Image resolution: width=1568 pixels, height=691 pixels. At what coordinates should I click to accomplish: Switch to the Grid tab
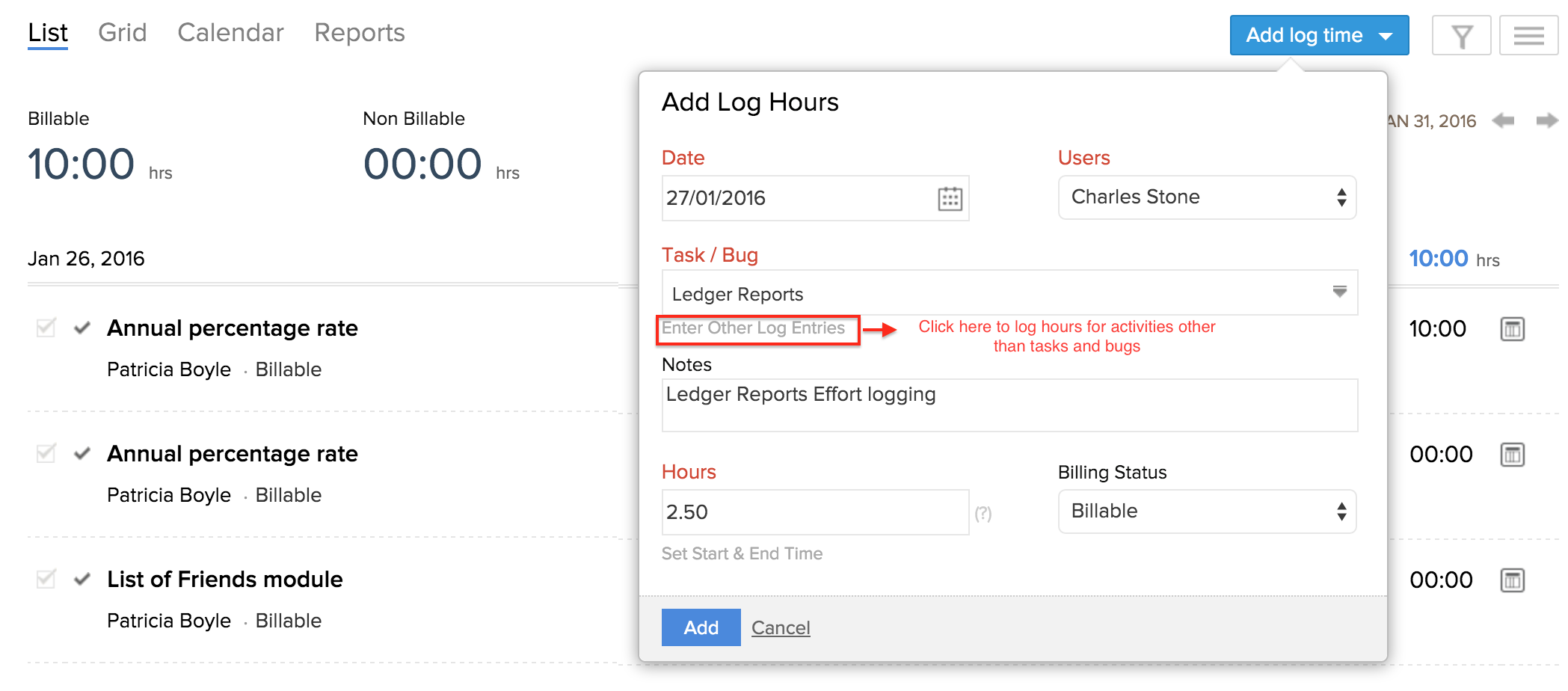click(x=123, y=33)
